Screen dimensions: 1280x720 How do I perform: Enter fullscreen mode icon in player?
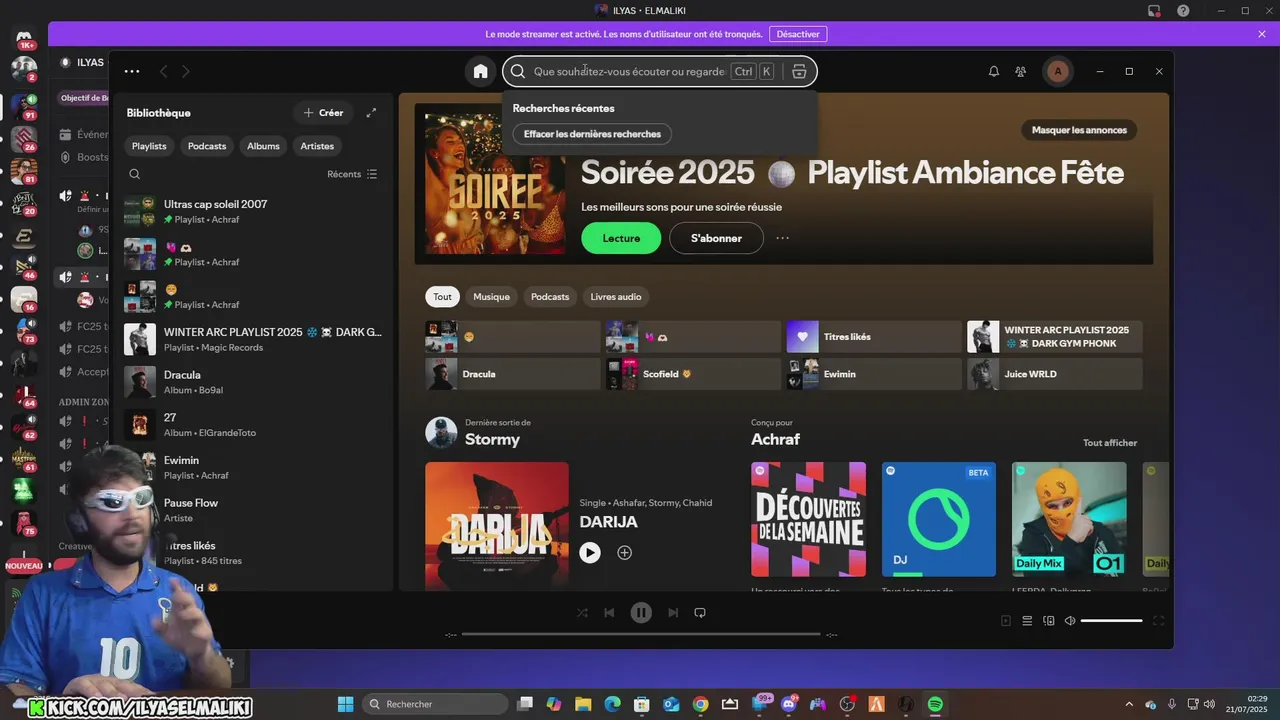(x=1159, y=621)
